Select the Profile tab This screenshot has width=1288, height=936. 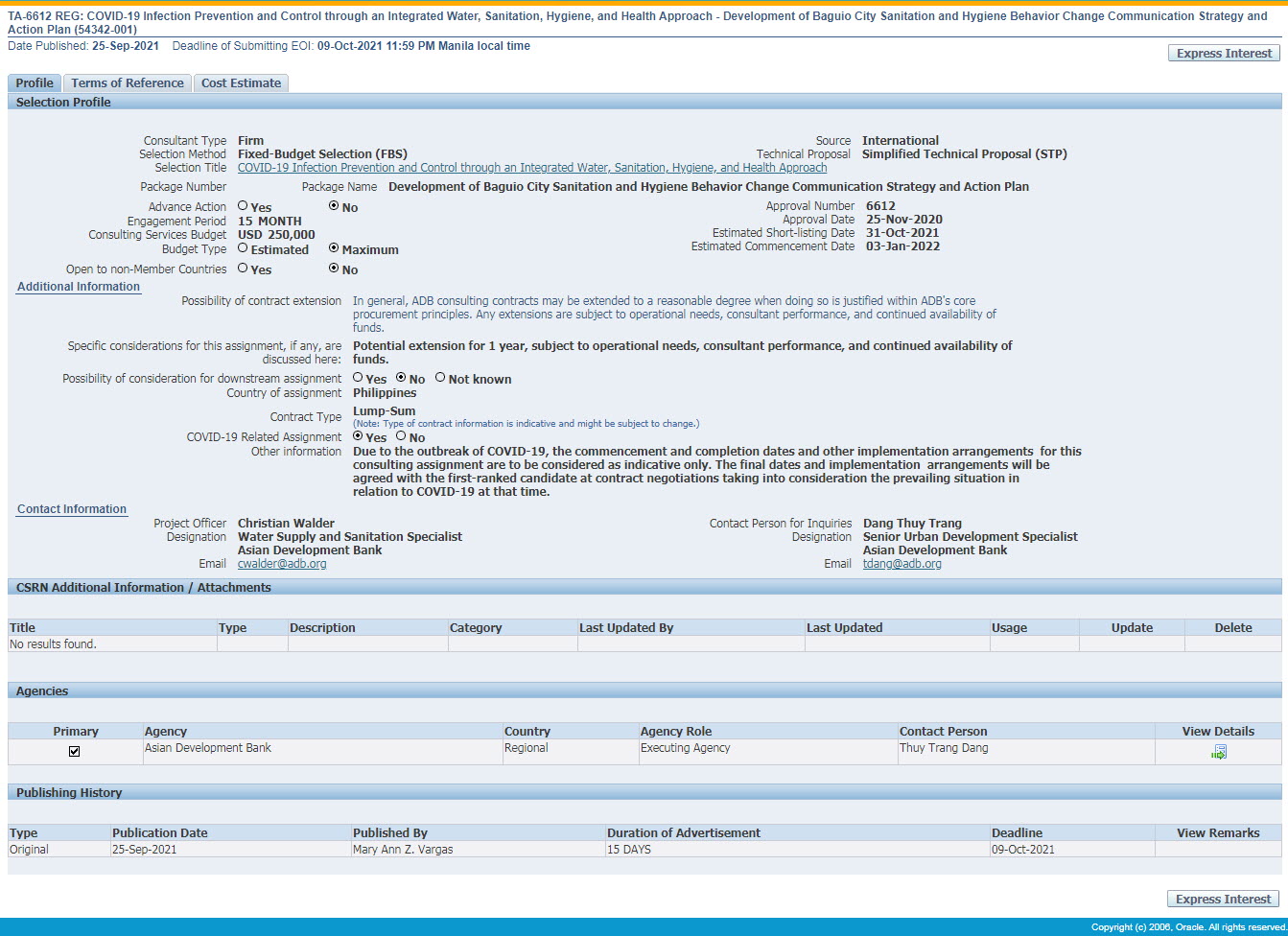[35, 83]
